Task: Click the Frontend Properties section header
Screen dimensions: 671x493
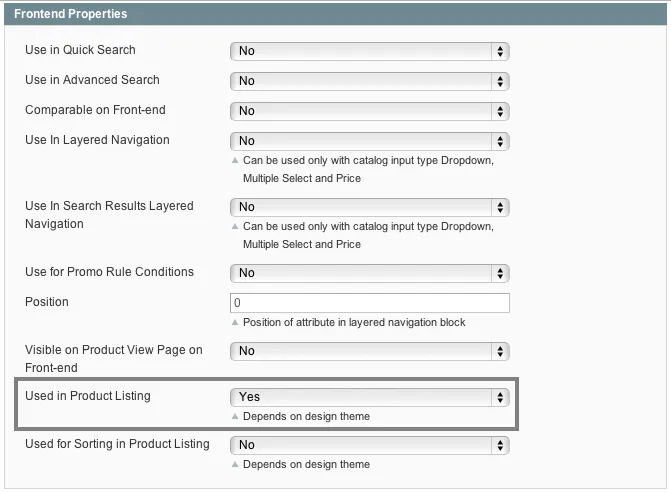Action: click(x=70, y=14)
